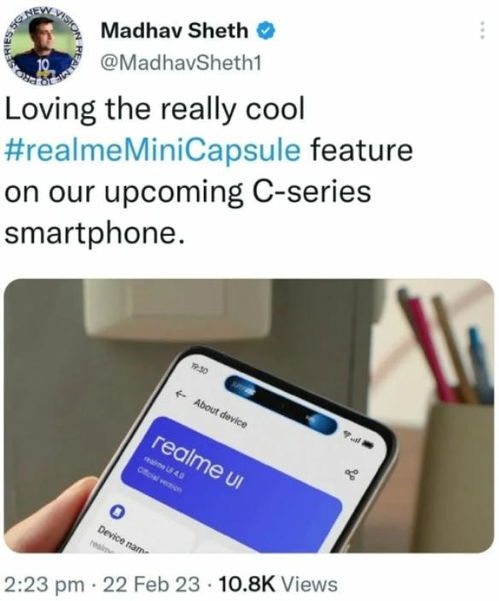Open the 10.8K Views count
The height and width of the screenshot is (601, 499).
click(x=277, y=585)
